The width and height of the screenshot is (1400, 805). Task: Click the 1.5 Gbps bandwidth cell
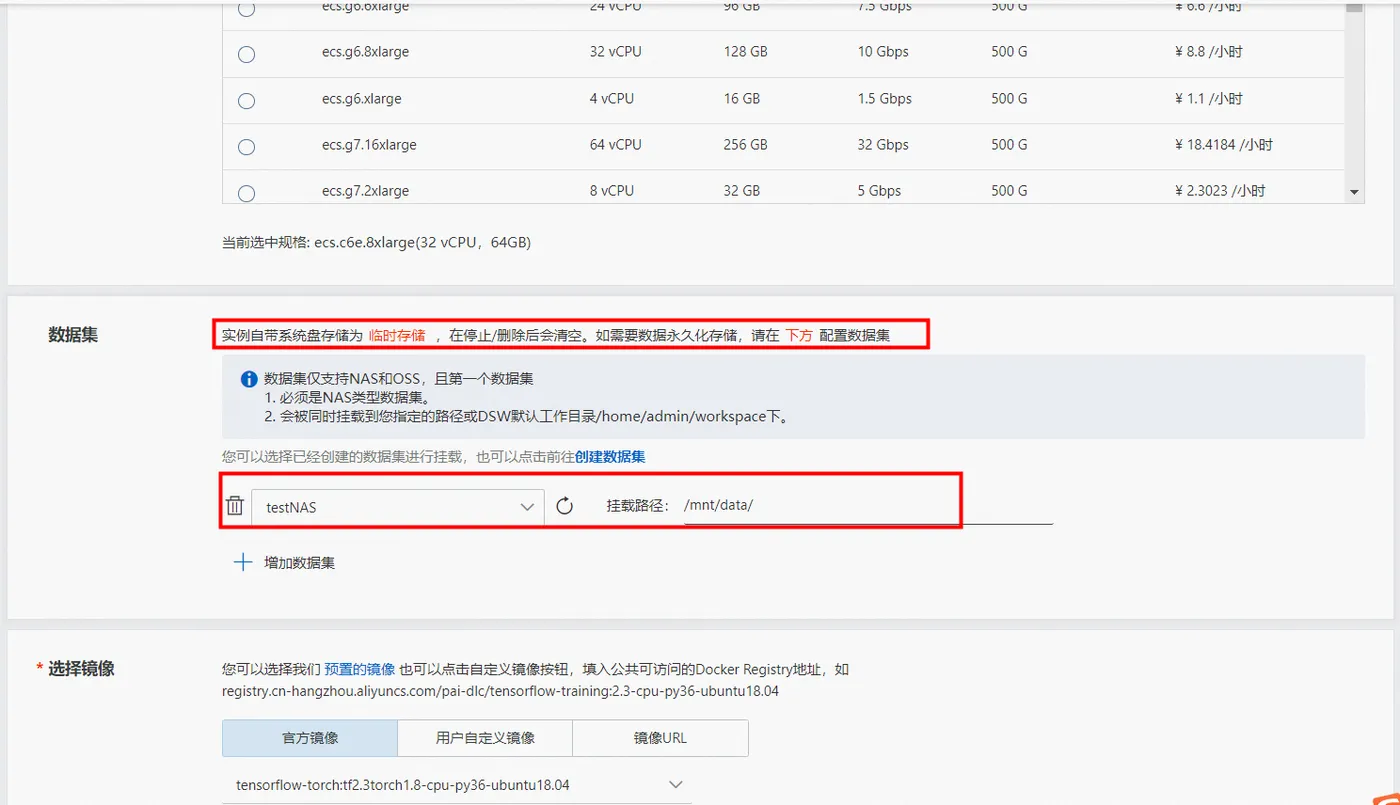tap(885, 99)
